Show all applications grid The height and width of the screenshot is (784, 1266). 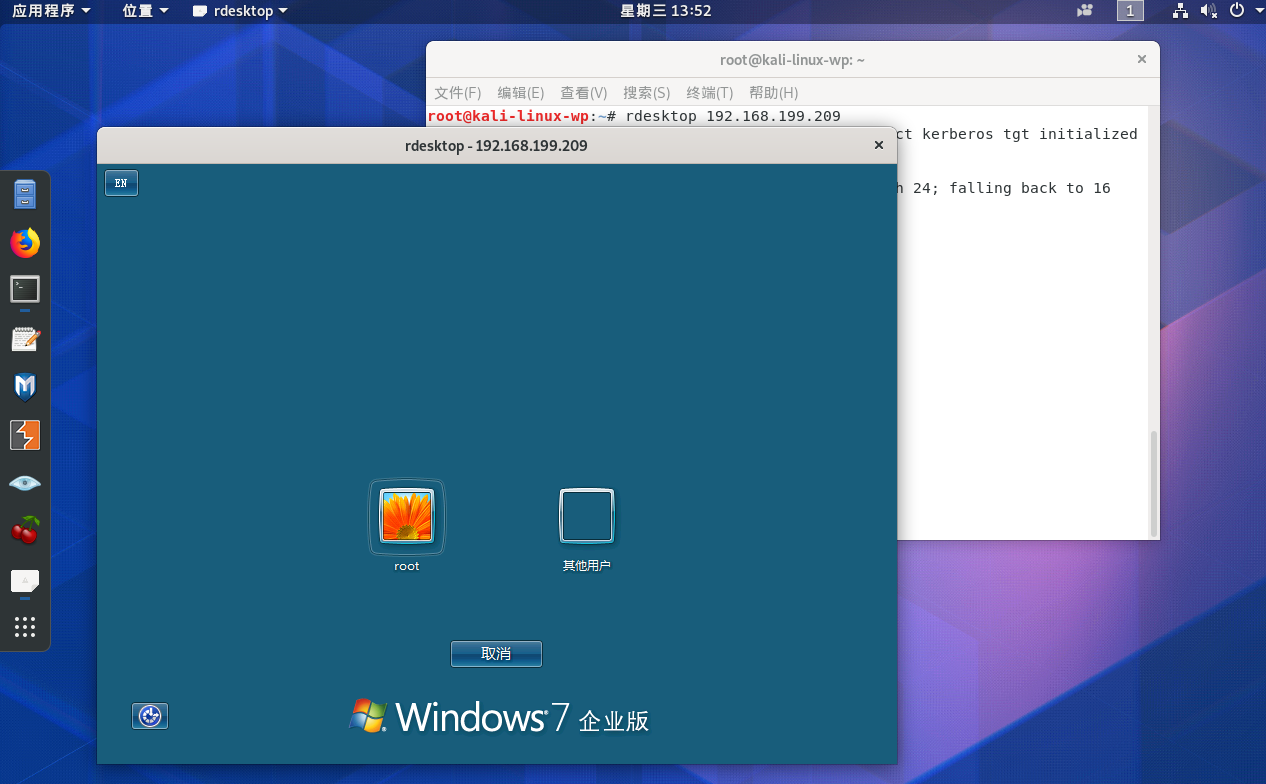[x=25, y=627]
